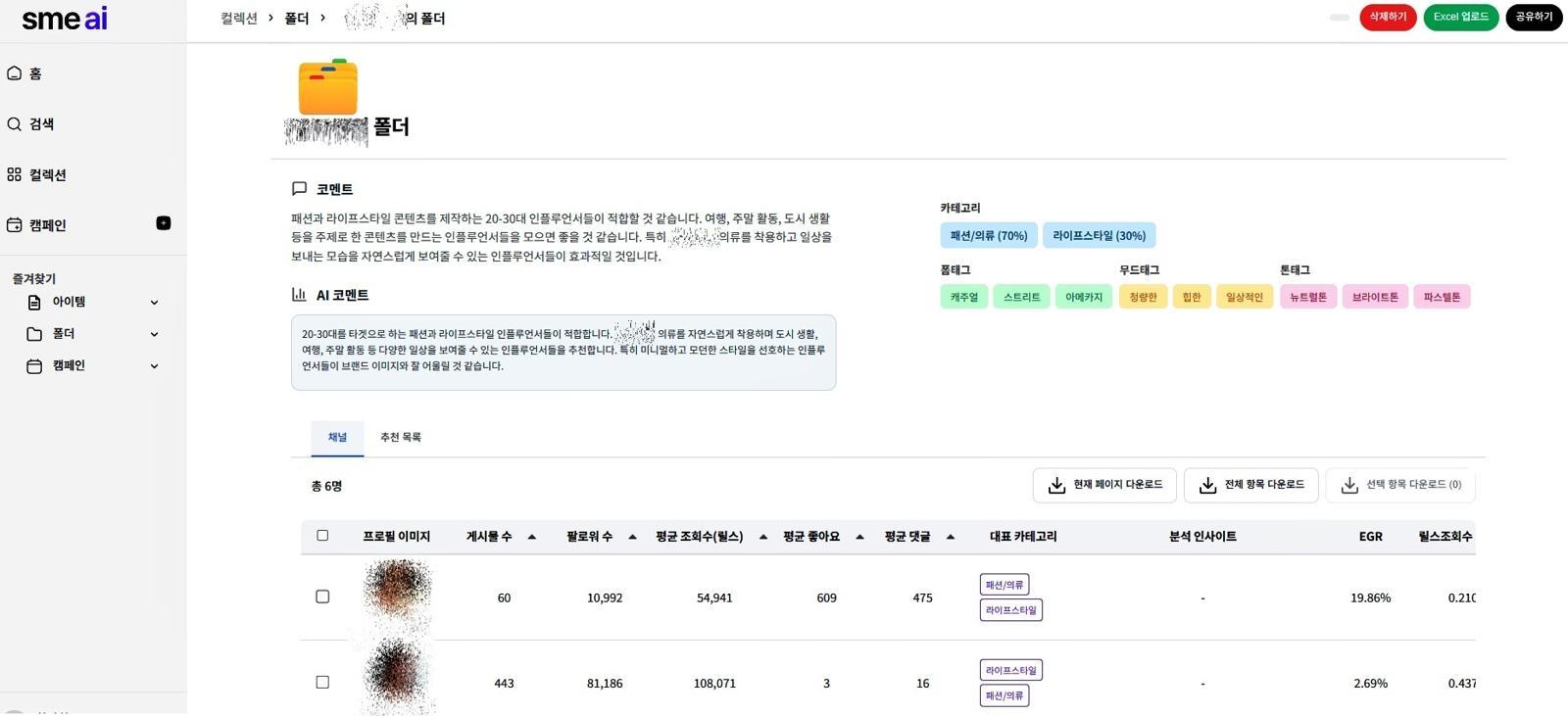
Task: Switch to the 채널 tab
Action: tap(337, 438)
